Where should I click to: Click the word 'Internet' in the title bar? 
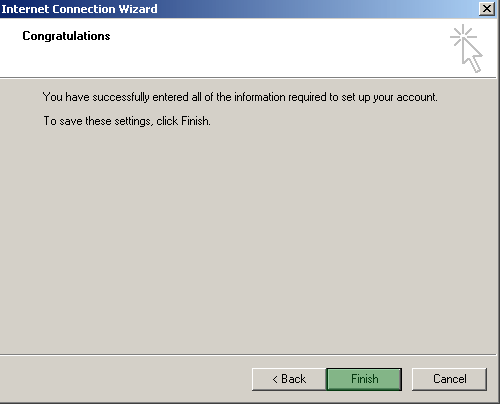pyautogui.click(x=25, y=9)
